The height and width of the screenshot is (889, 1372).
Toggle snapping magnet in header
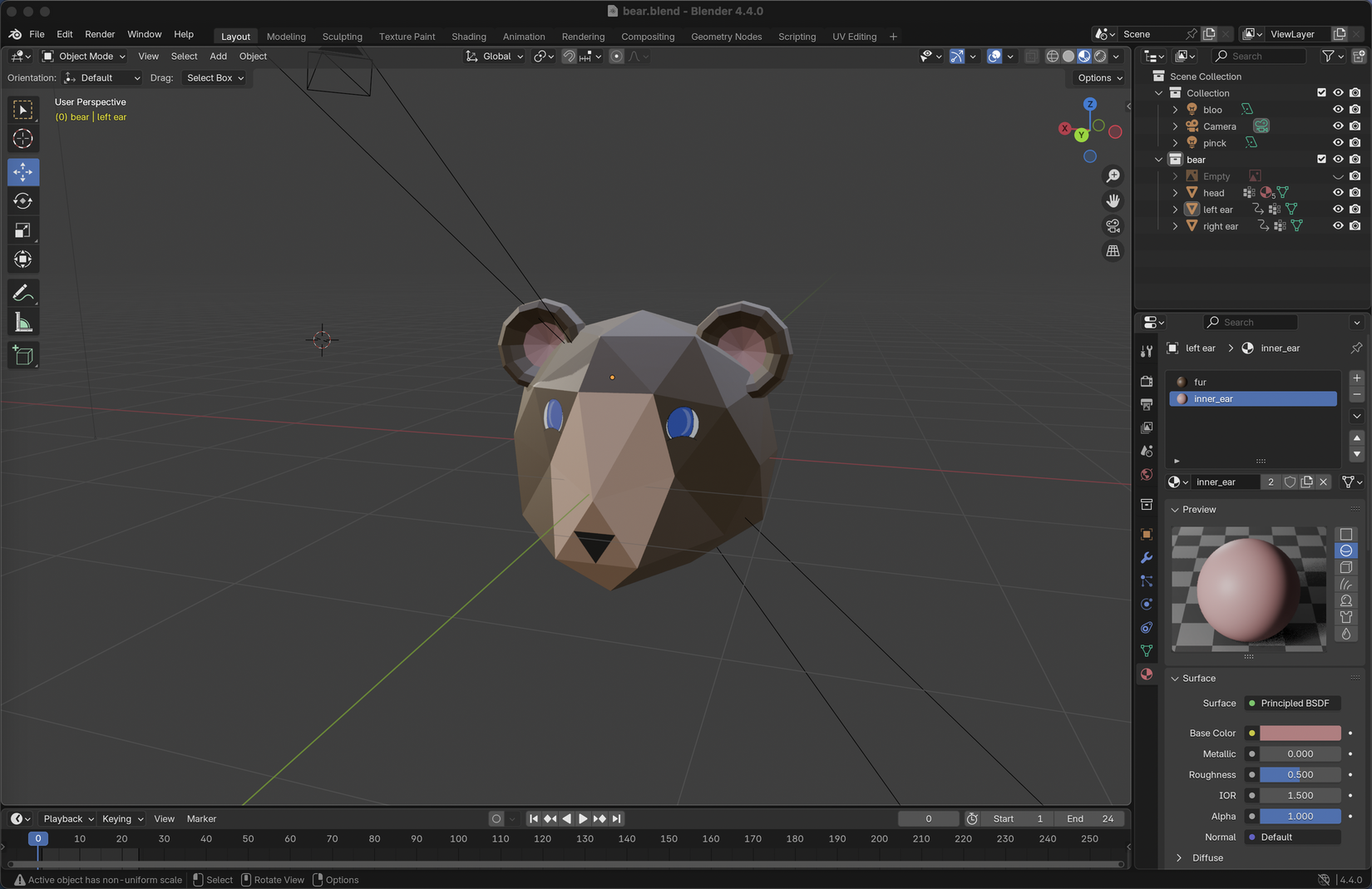[x=569, y=57]
